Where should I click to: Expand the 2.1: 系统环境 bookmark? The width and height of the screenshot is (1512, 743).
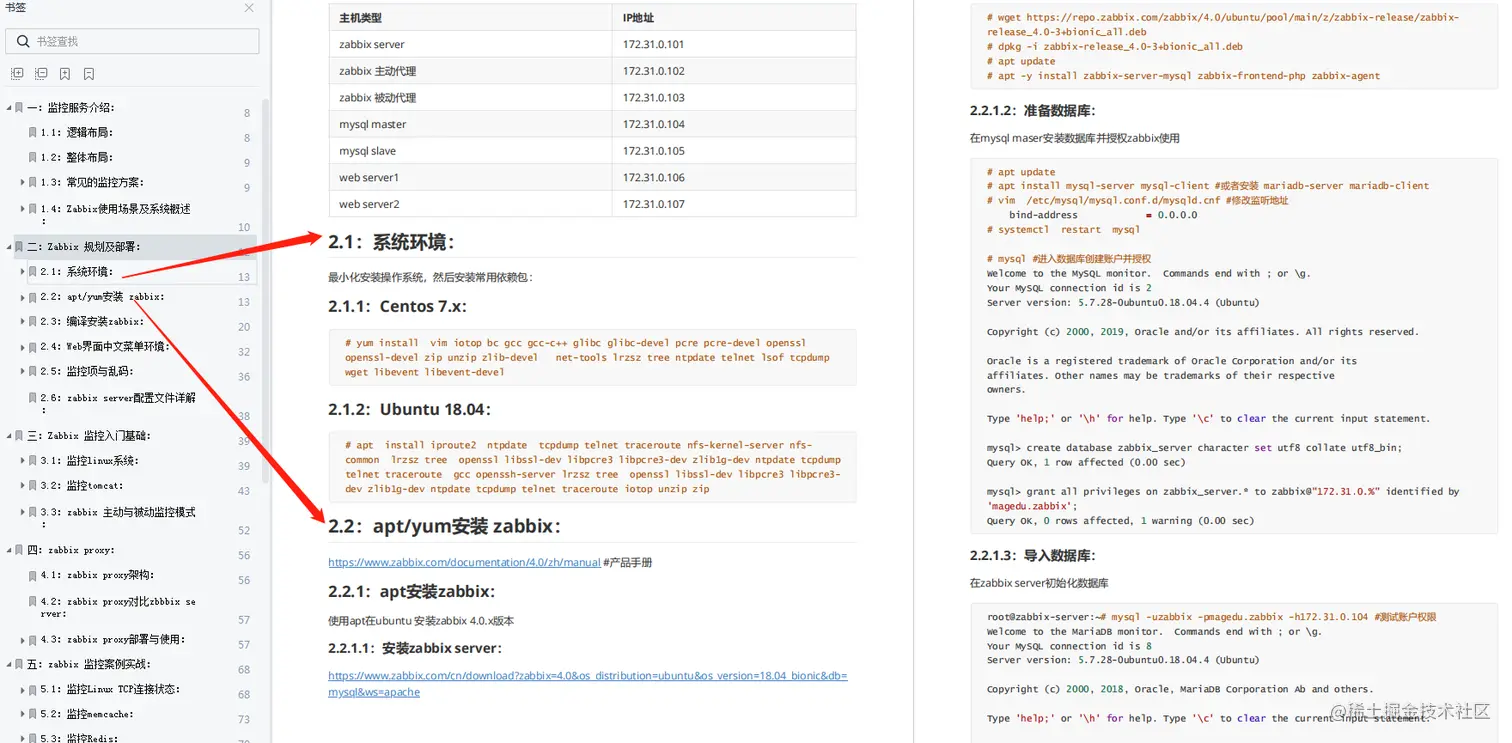point(22,271)
